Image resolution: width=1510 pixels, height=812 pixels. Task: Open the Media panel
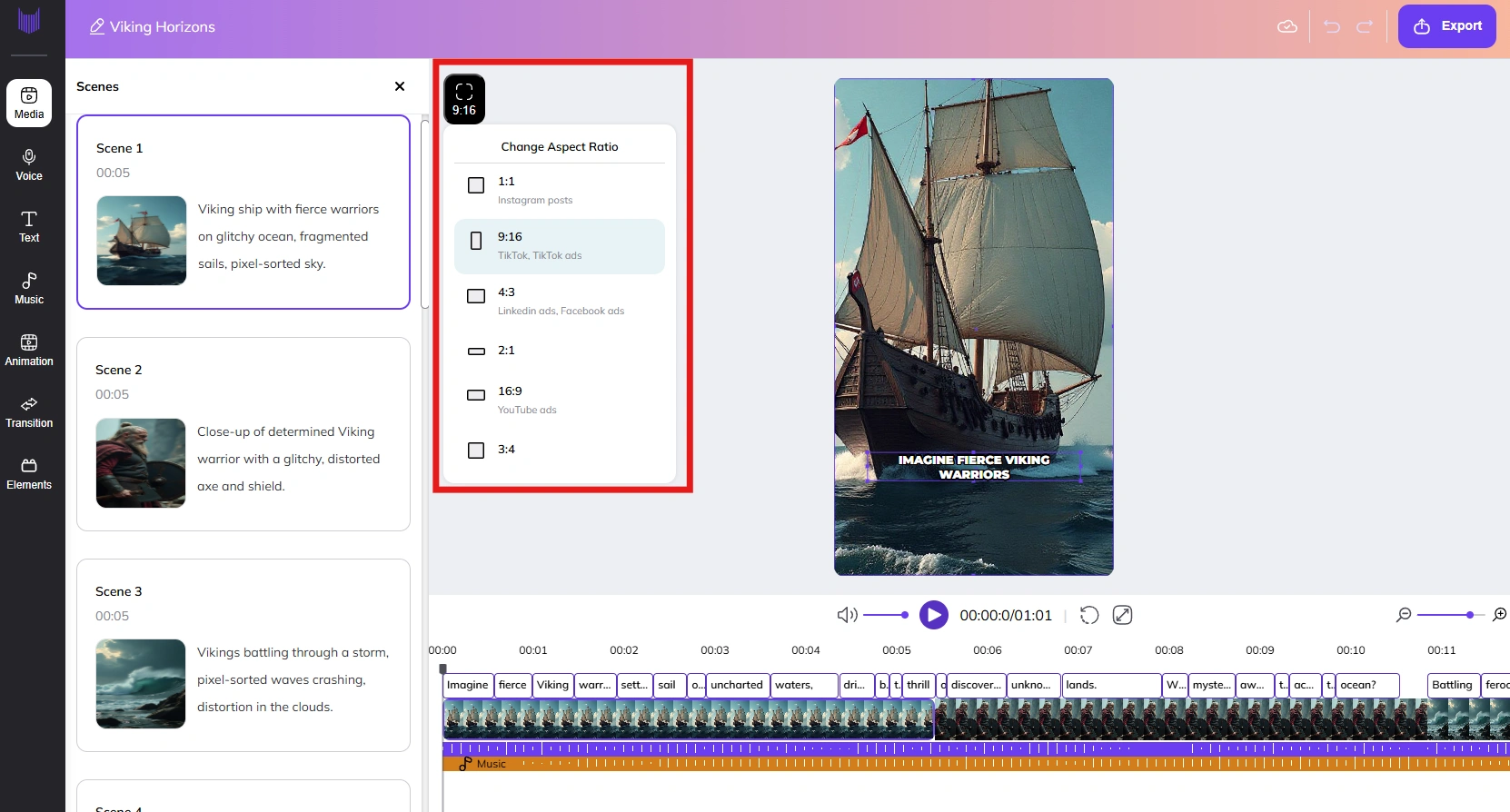(29, 103)
